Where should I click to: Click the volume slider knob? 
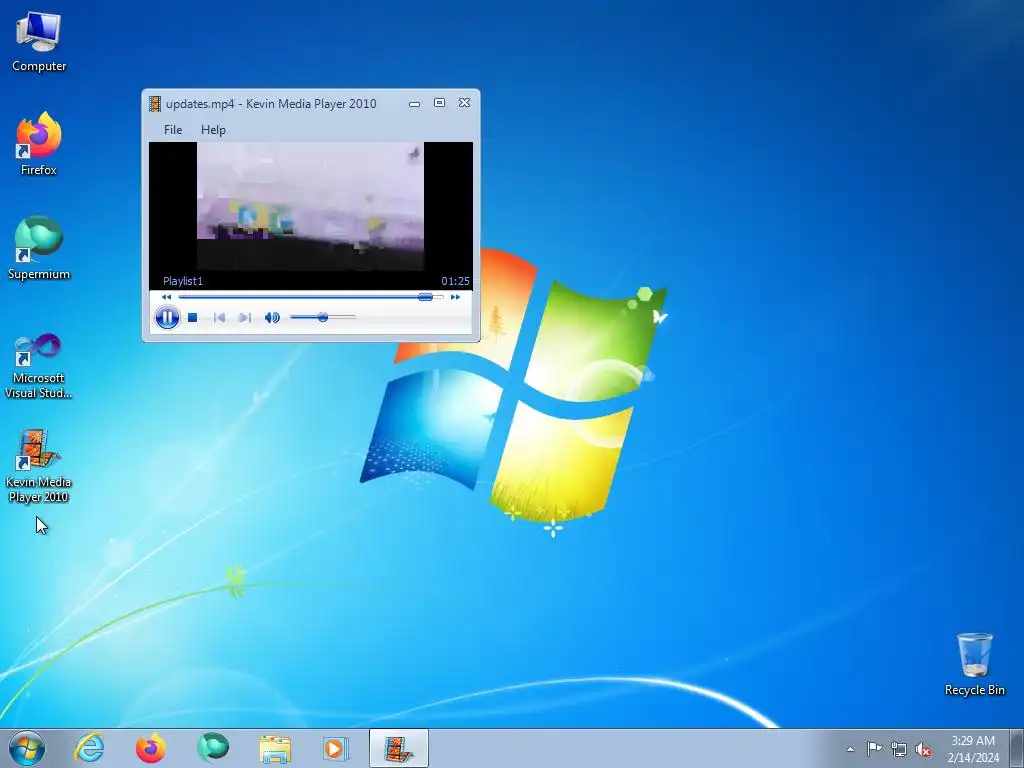pyautogui.click(x=323, y=317)
